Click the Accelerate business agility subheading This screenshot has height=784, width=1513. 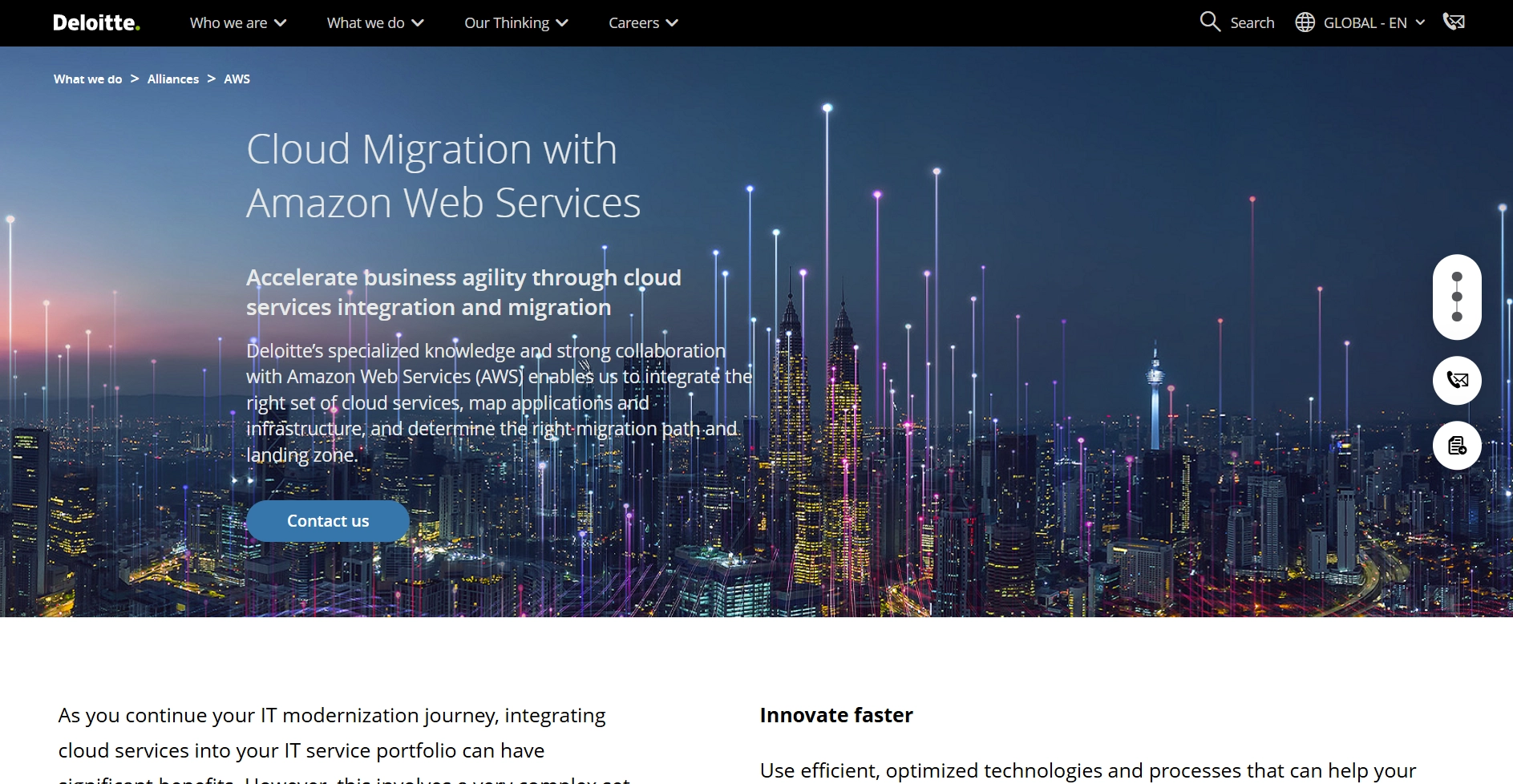(463, 293)
